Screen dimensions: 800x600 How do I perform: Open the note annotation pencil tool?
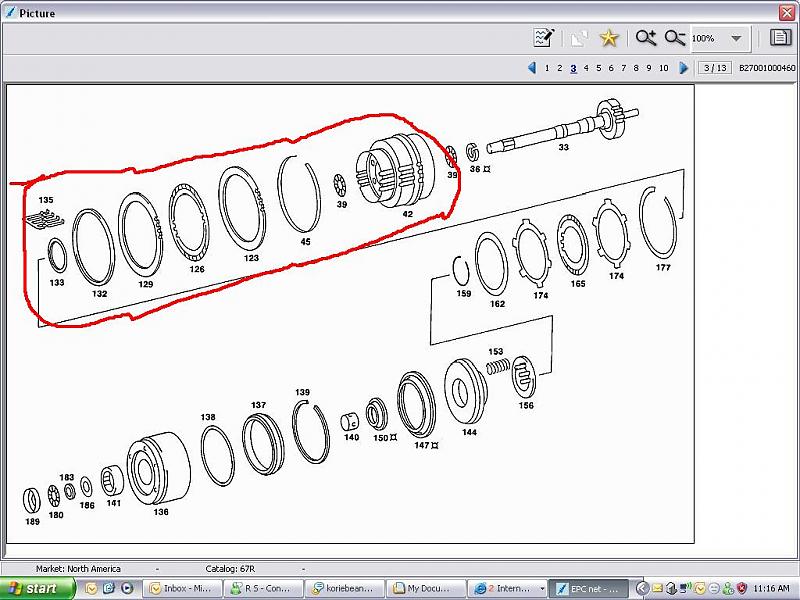click(x=544, y=38)
